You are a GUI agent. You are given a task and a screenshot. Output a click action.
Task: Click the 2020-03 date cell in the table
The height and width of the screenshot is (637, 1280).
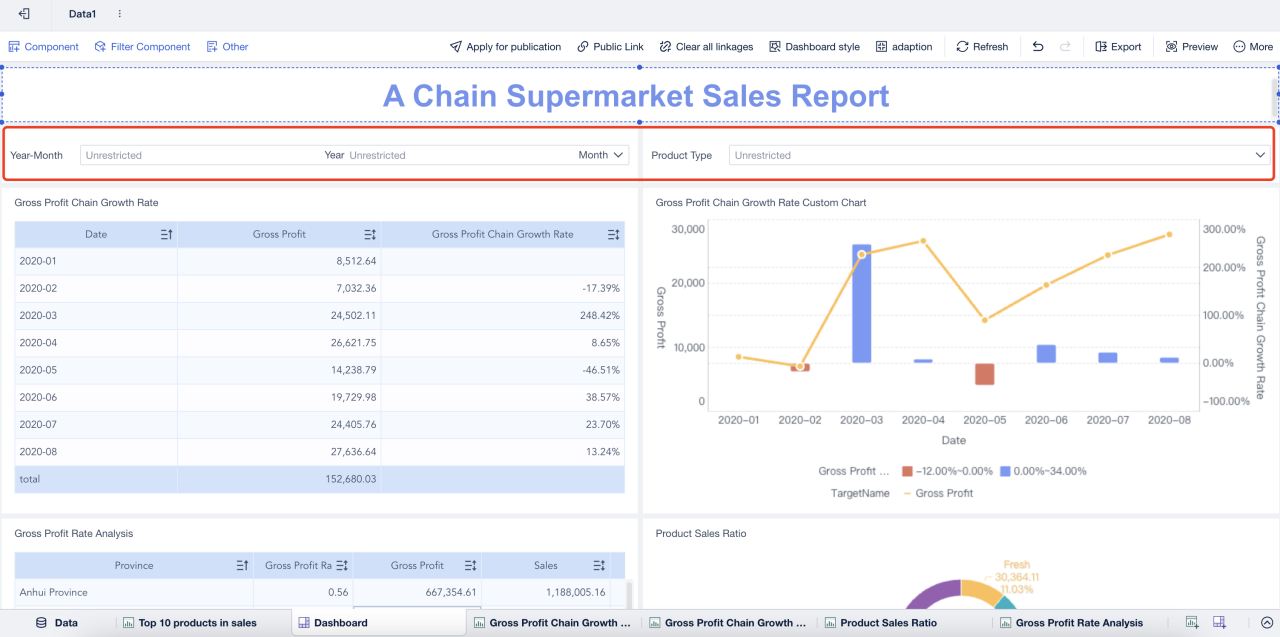coord(96,316)
